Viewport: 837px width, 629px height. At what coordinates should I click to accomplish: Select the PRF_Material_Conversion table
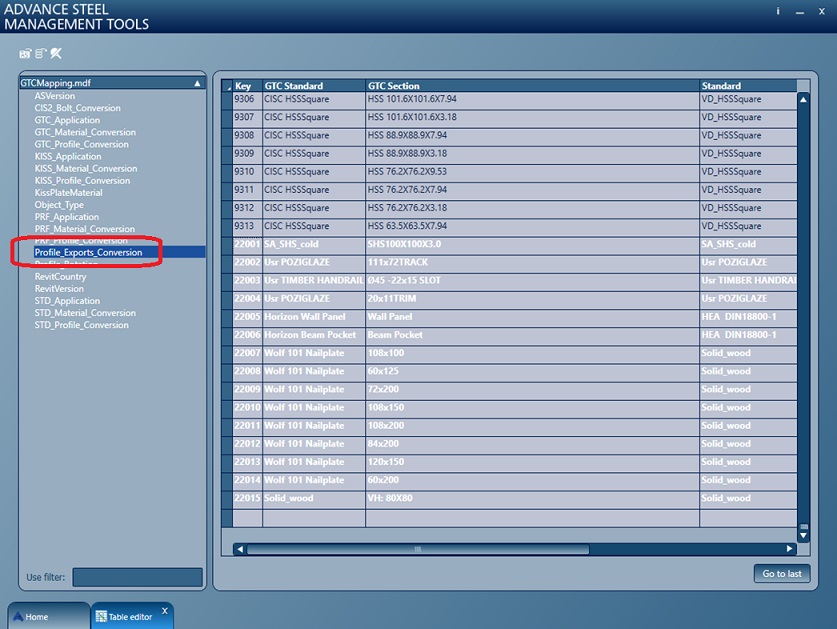pyautogui.click(x=84, y=229)
